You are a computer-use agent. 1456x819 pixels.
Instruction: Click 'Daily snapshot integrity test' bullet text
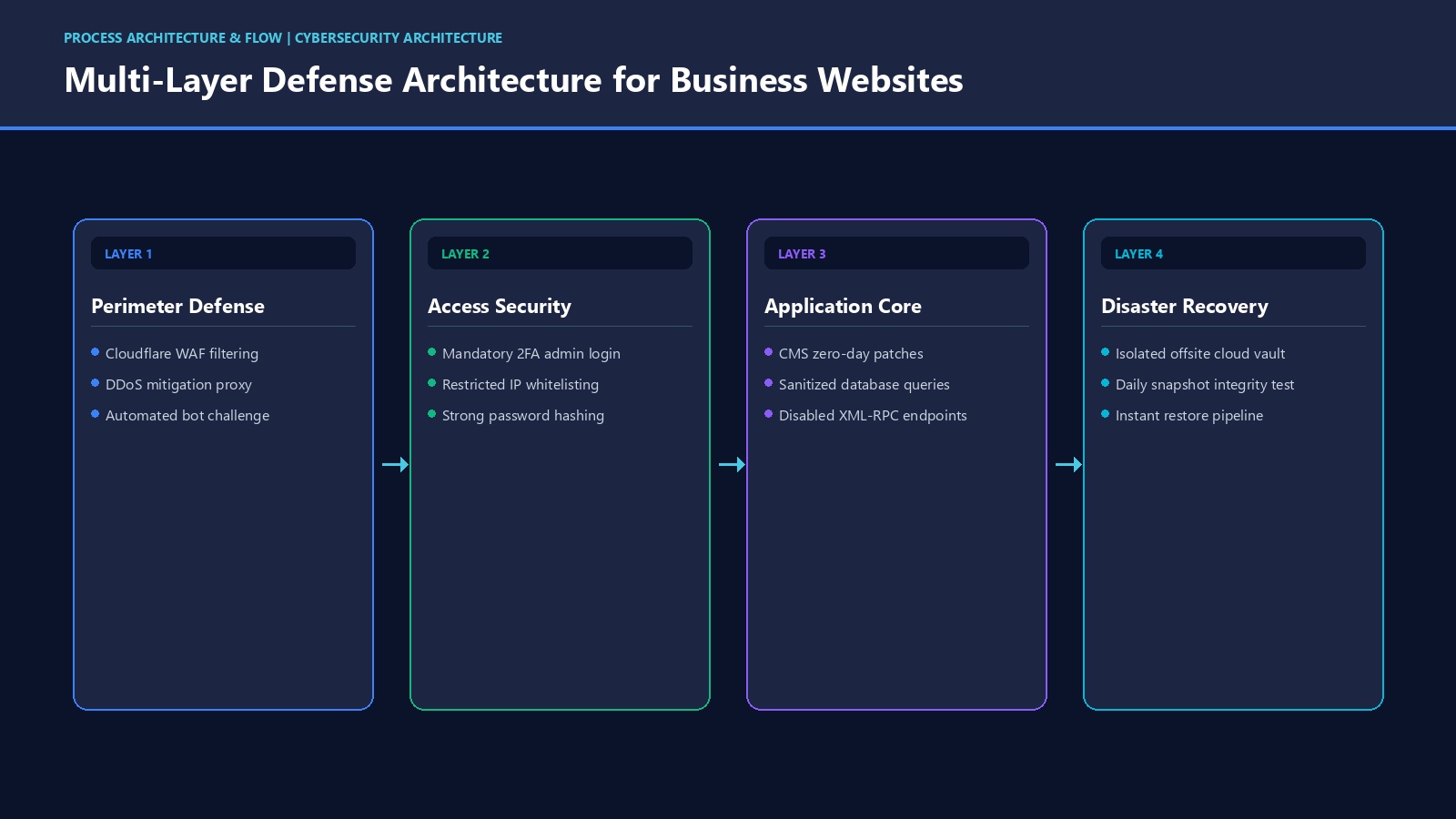coord(1205,384)
